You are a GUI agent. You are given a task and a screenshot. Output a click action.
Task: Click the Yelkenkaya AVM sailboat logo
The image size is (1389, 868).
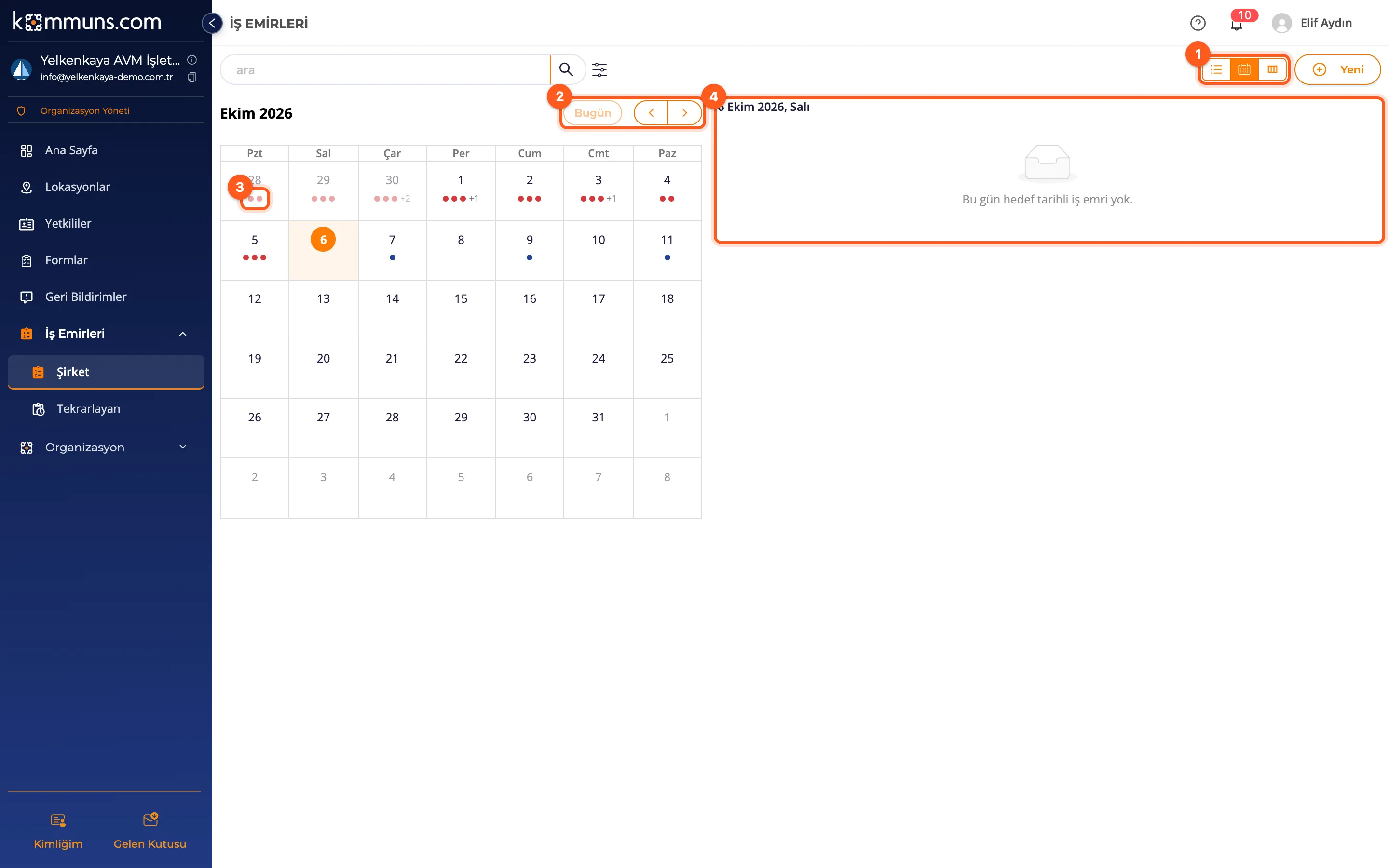(x=21, y=69)
